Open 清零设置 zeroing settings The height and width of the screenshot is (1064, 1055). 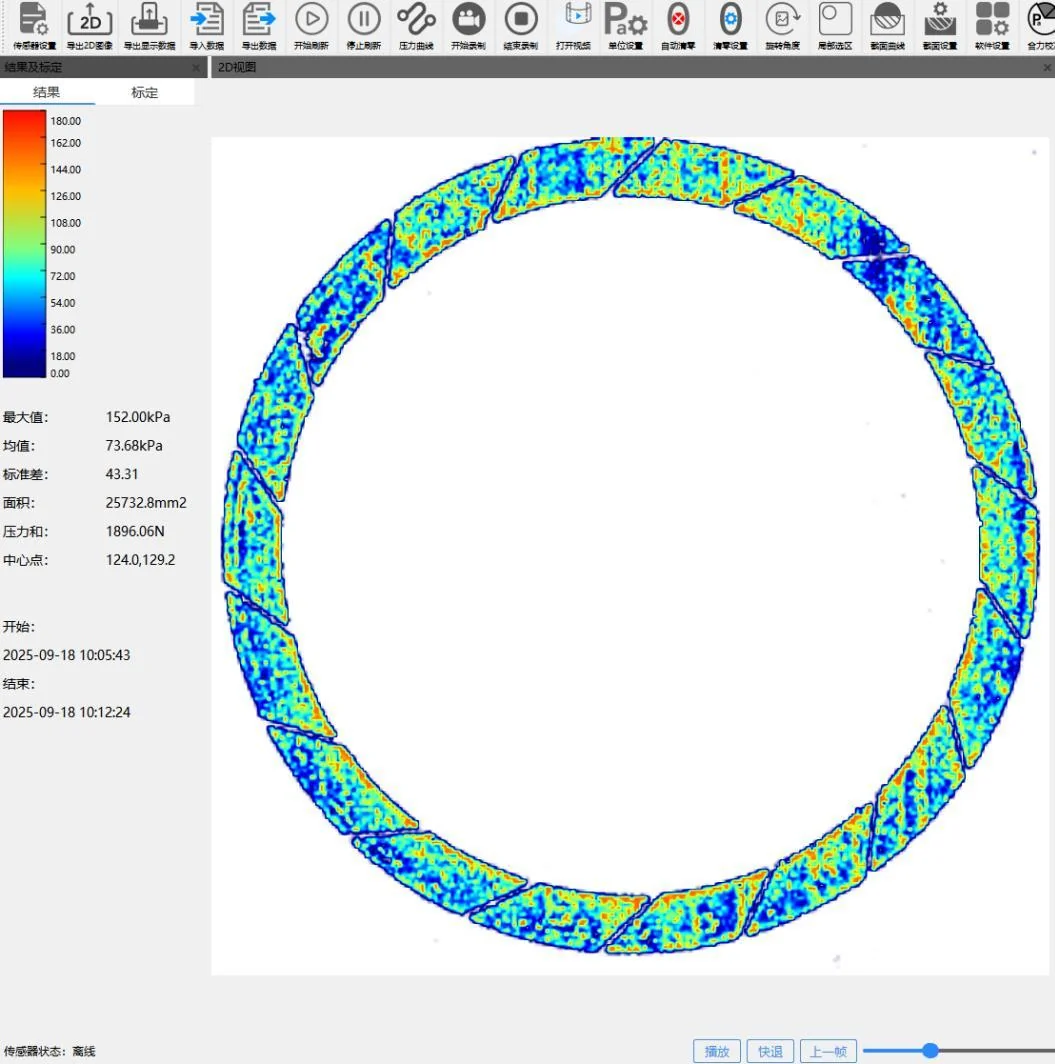click(730, 26)
